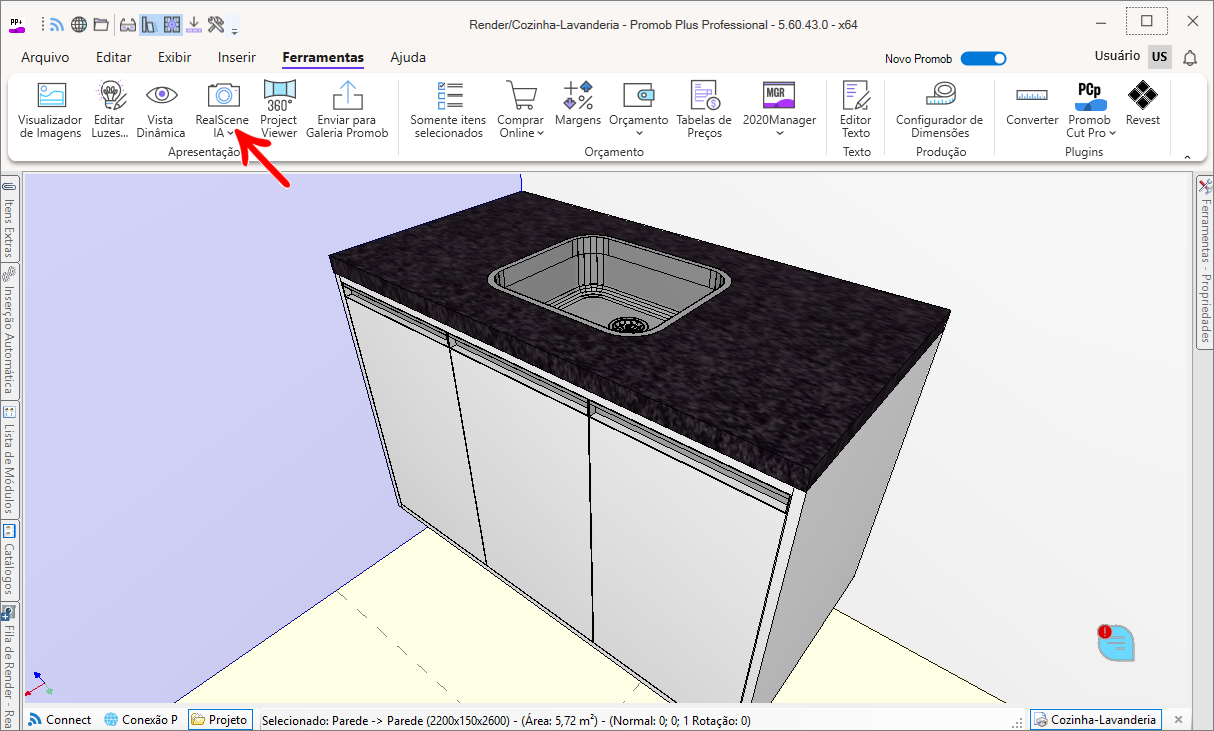The image size is (1214, 731).
Task: Click Enviar para Galeria Promob
Action: (347, 110)
